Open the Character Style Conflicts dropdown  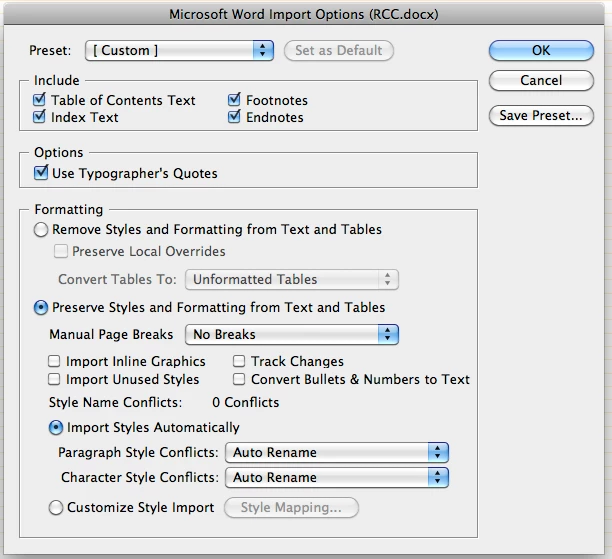[336, 477]
